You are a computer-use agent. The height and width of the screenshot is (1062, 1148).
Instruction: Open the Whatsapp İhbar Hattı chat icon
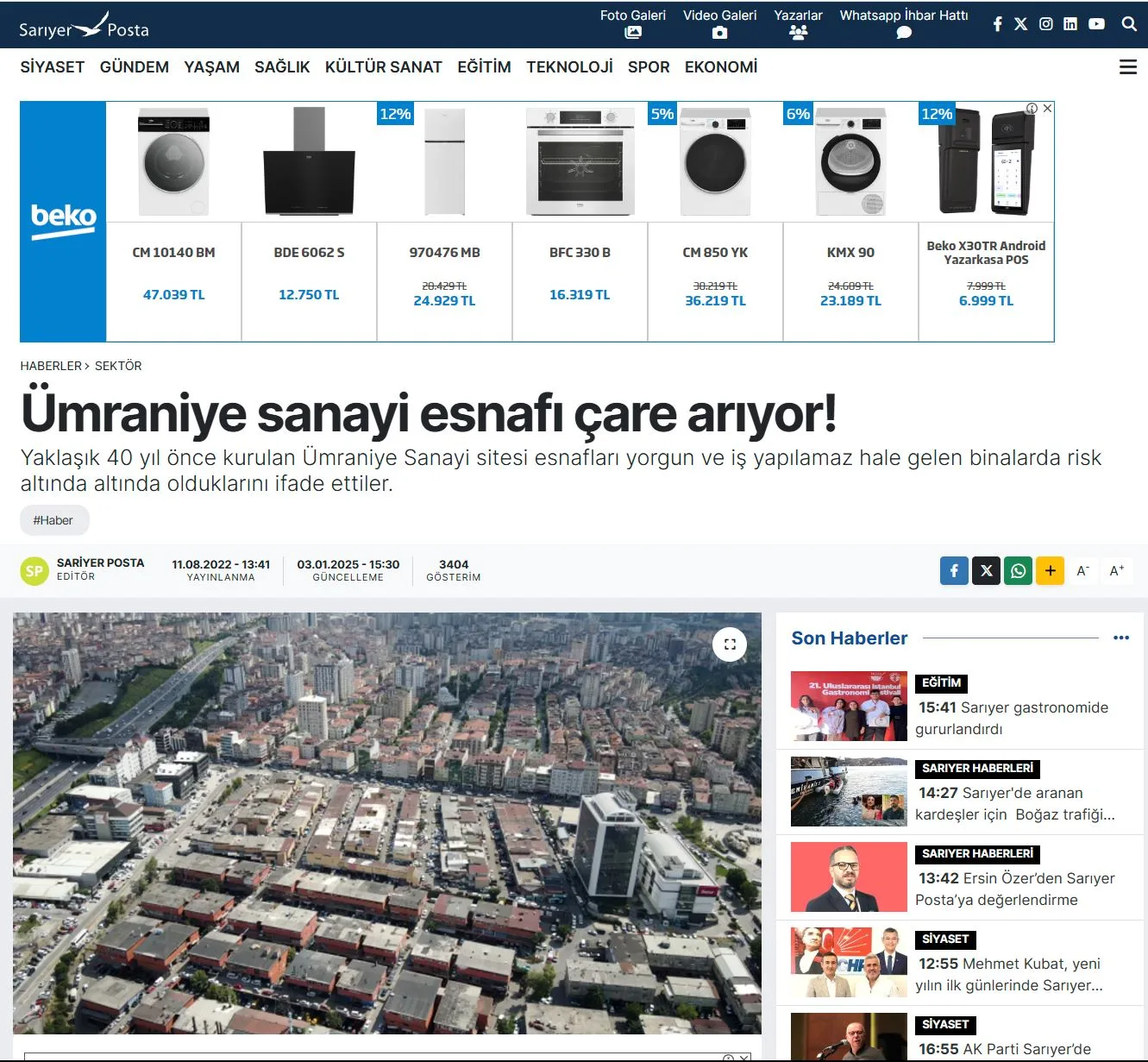[903, 32]
